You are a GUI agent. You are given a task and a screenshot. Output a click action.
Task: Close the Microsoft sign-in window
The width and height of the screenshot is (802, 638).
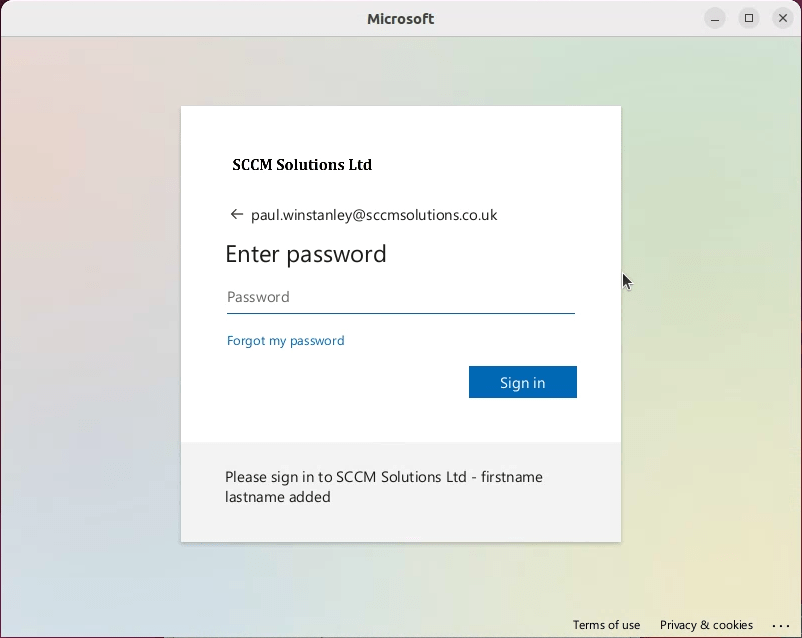point(783,18)
